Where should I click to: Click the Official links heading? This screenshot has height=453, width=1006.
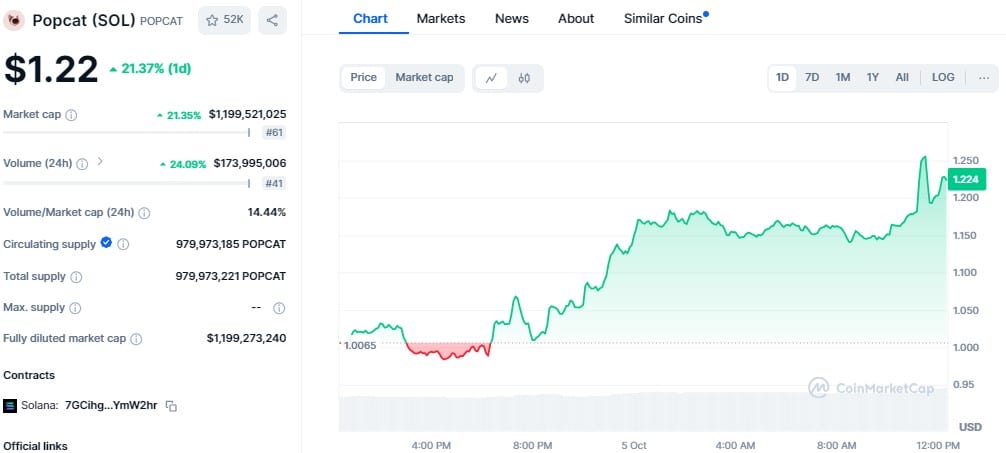[35, 446]
